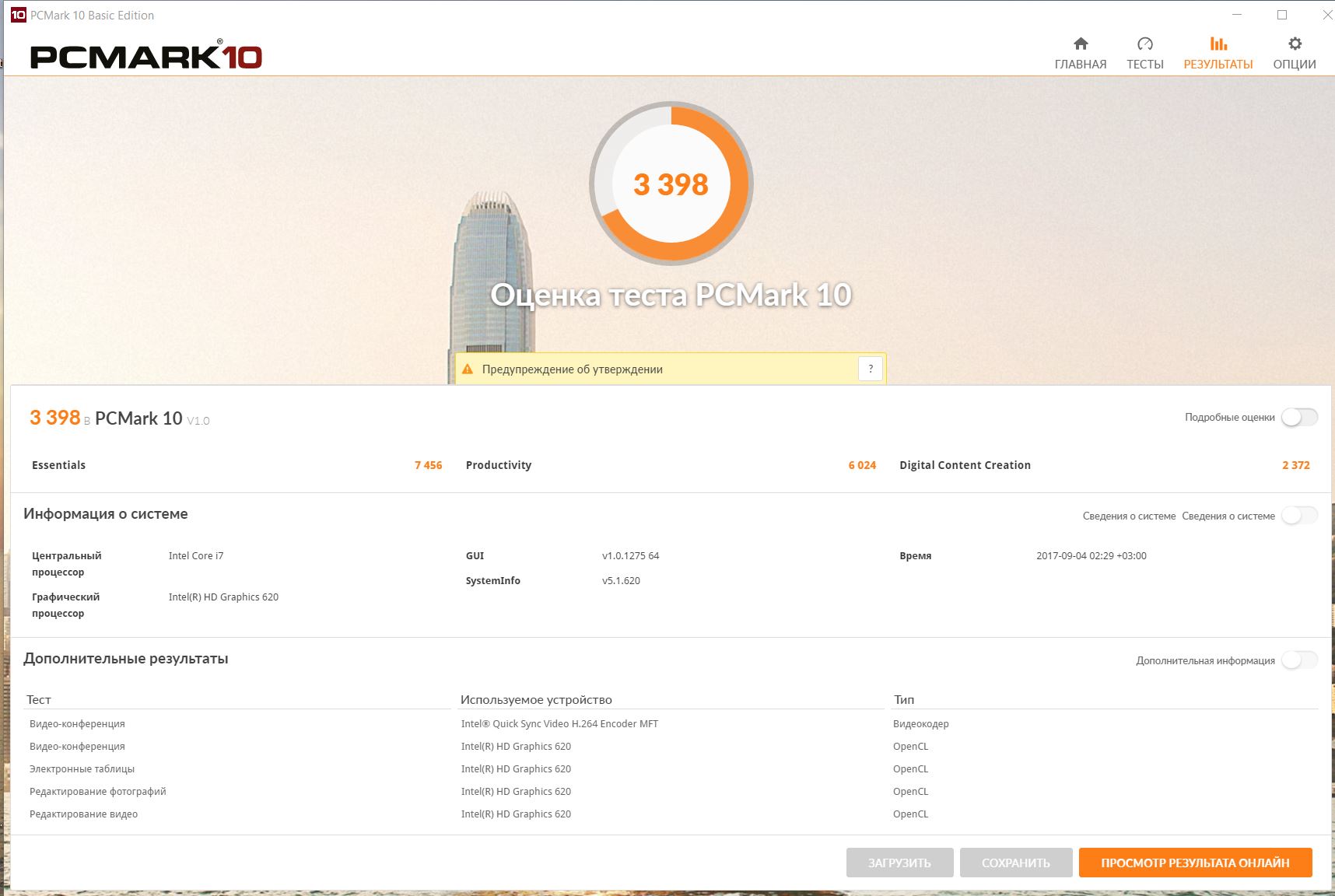Select the Digital Content Creation label
Viewport: 1335px width, 896px height.
pyautogui.click(x=965, y=465)
